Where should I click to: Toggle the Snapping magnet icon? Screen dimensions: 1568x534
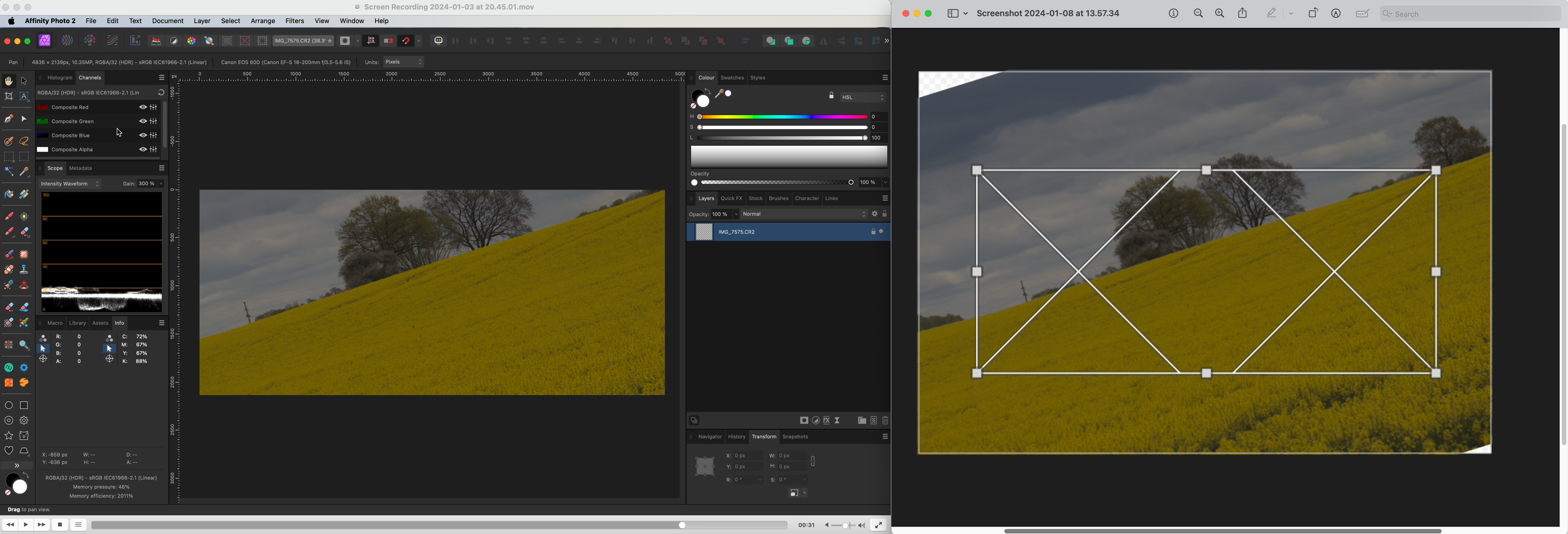406,41
